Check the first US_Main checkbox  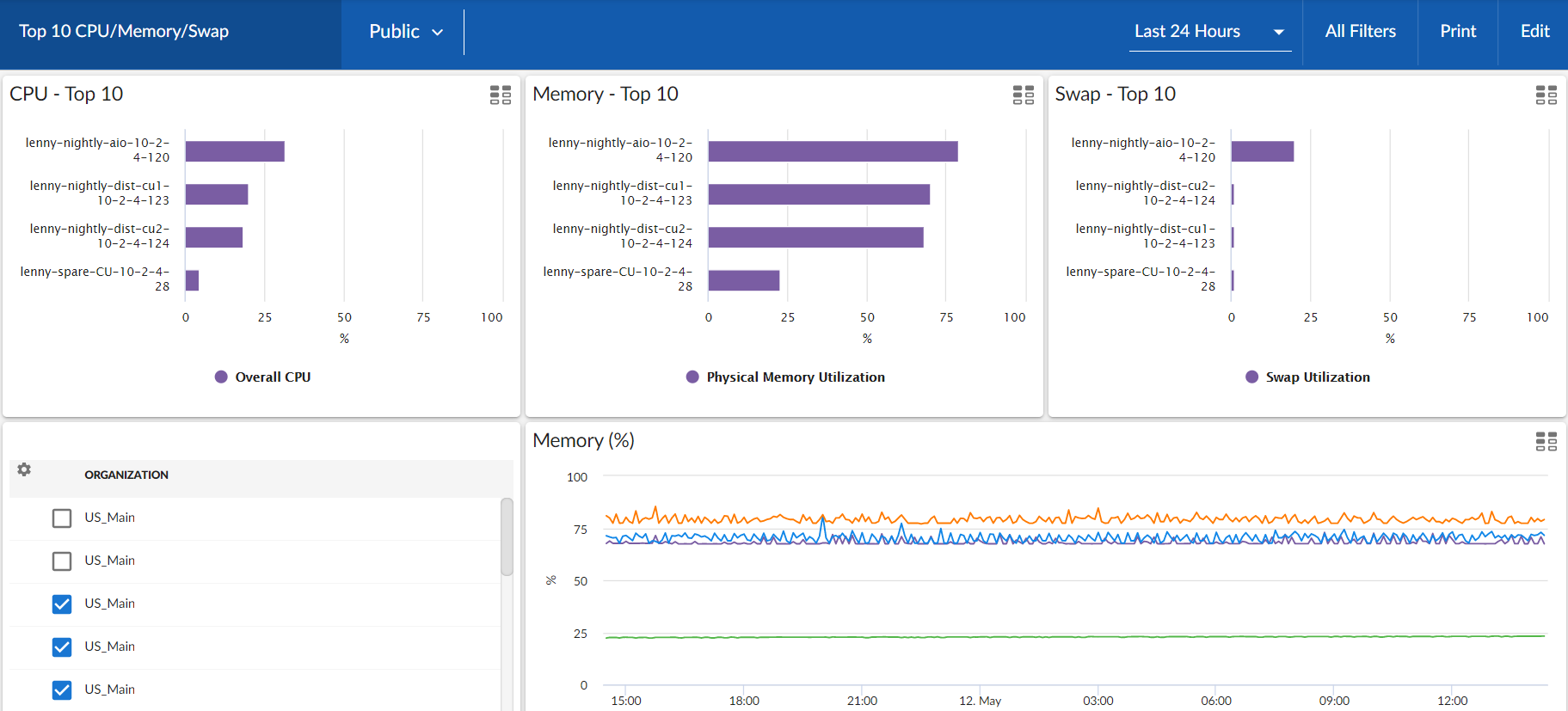62,518
